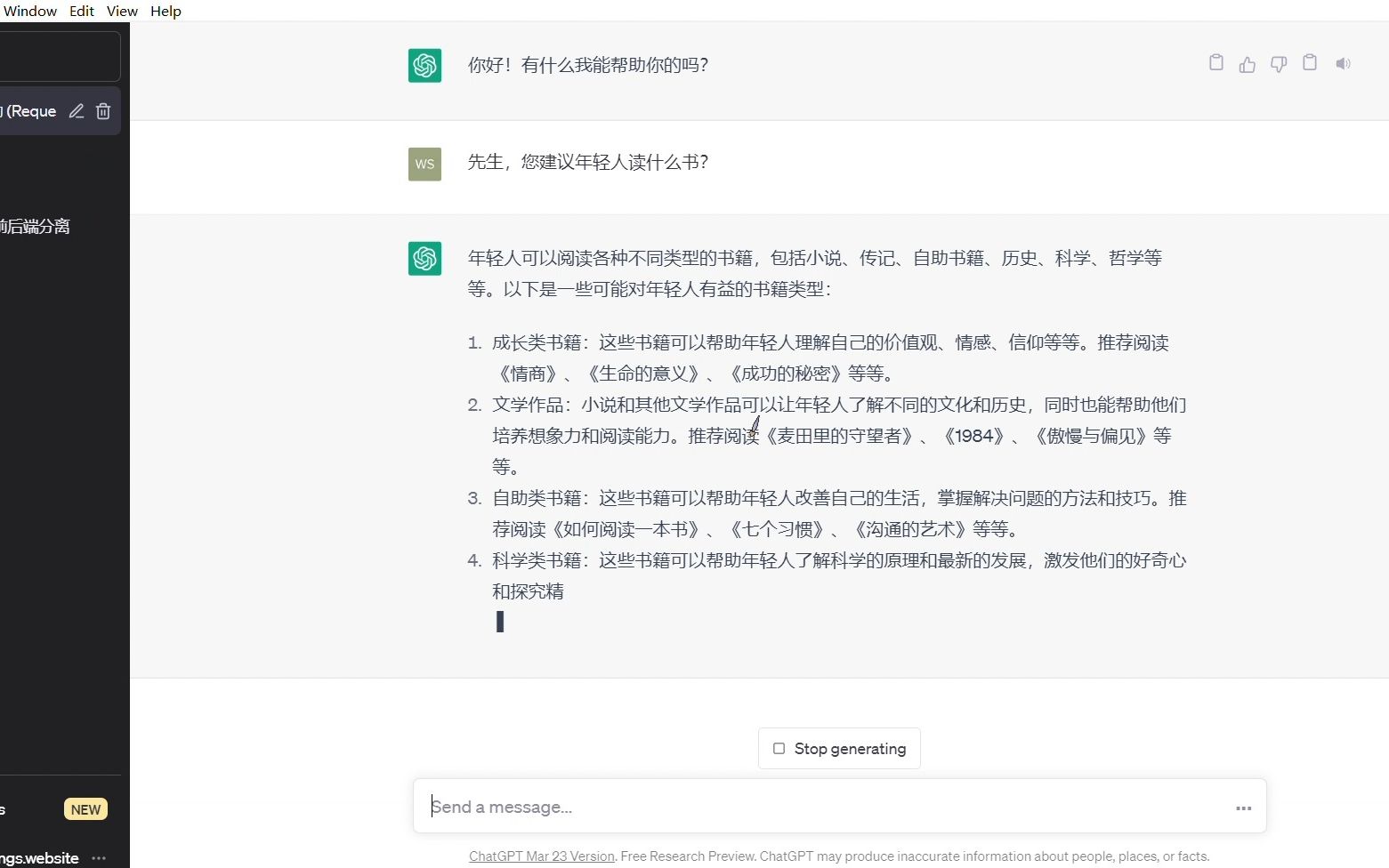Open the Window menu
Image resolution: width=1389 pixels, height=868 pixels.
click(30, 11)
